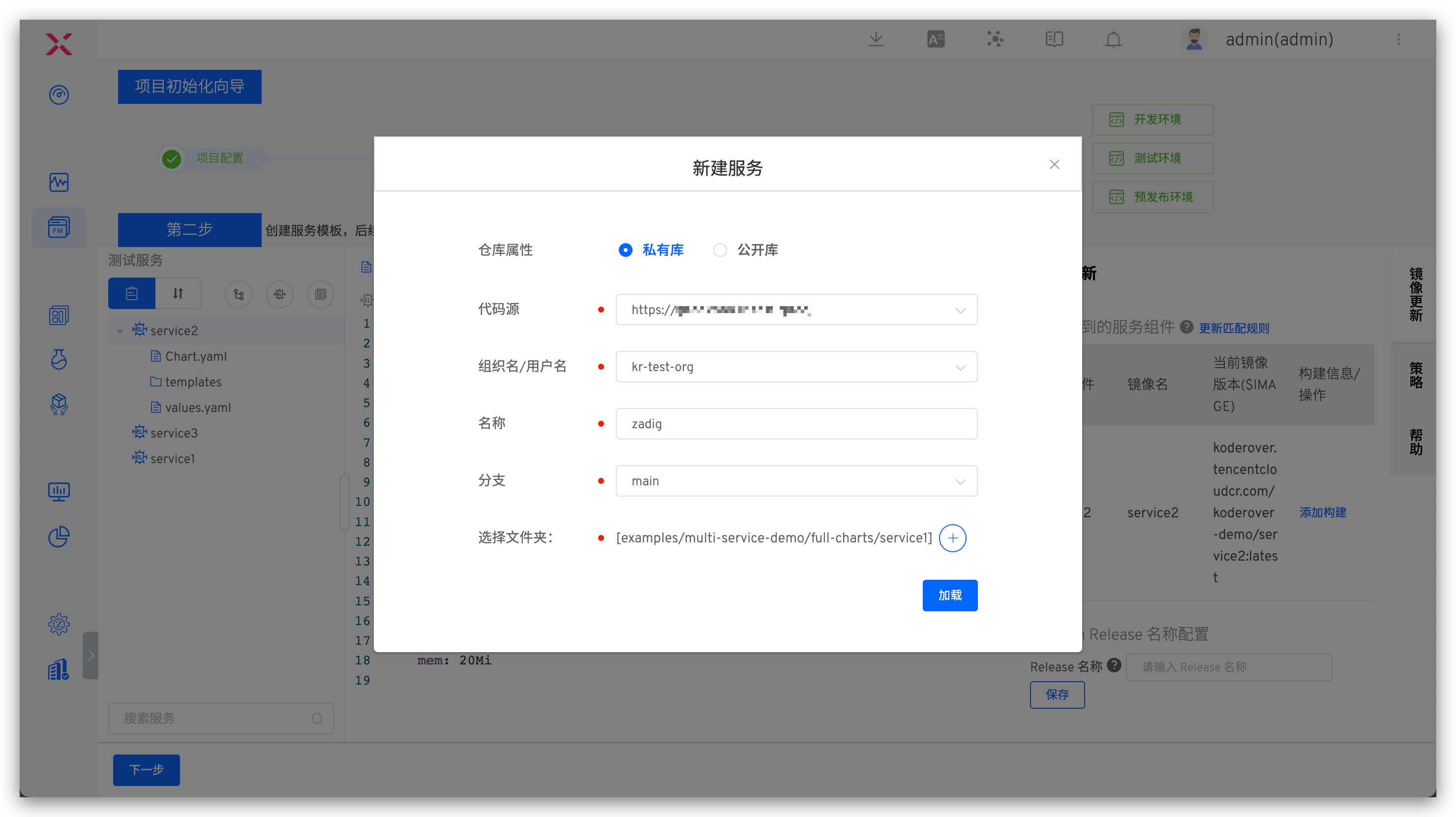The width and height of the screenshot is (1456, 817).
Task: Switch to the 镜像更新 side tab
Action: [x=1415, y=294]
